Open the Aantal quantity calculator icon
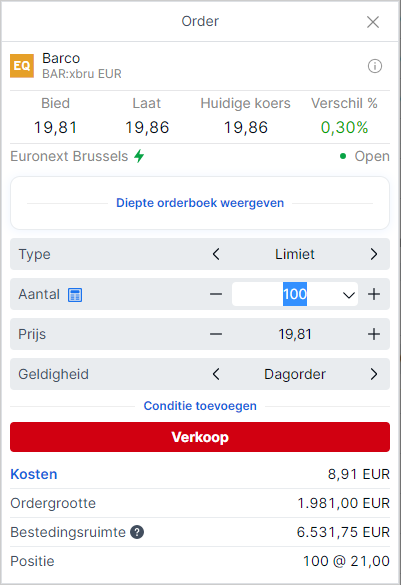Screen dimensions: 401x585 pos(75,295)
